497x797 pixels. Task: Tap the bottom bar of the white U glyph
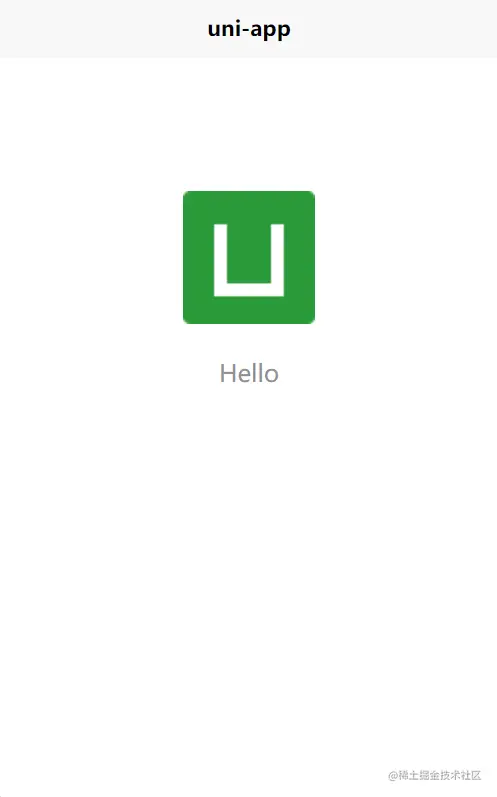pyautogui.click(x=249, y=290)
